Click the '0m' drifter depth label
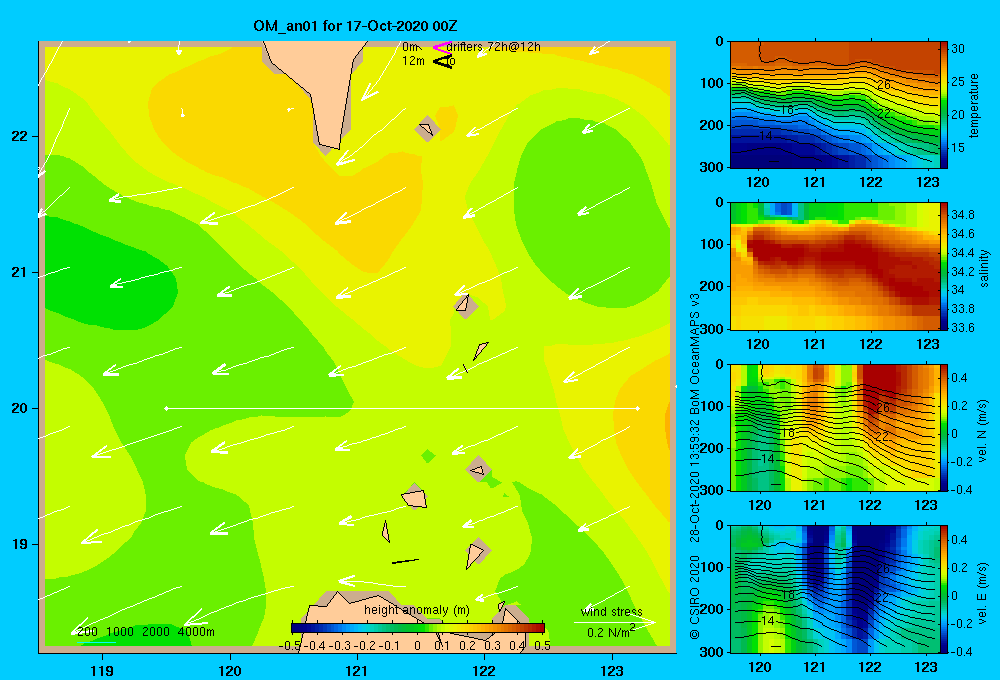This screenshot has width=1000, height=680. 410,47
